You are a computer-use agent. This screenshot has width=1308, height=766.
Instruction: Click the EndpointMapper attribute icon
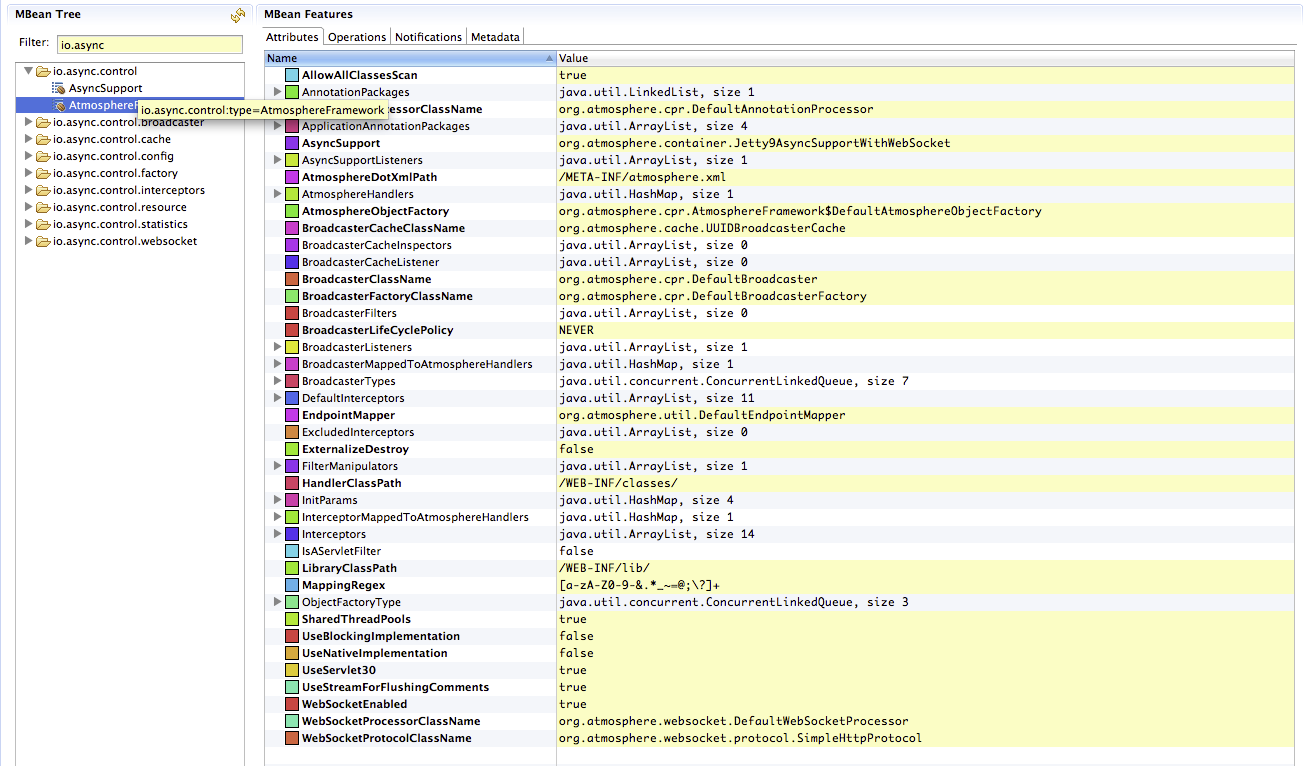click(x=292, y=415)
